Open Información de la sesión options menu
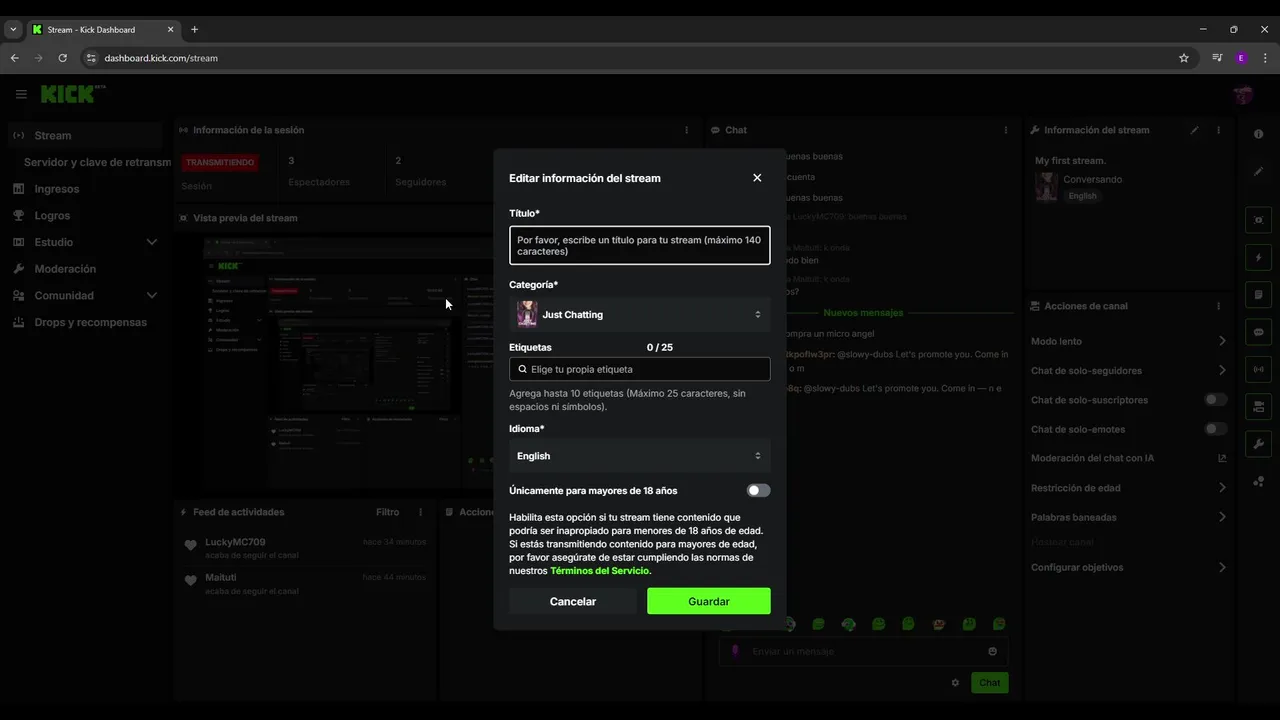1280x720 pixels. 686,130
